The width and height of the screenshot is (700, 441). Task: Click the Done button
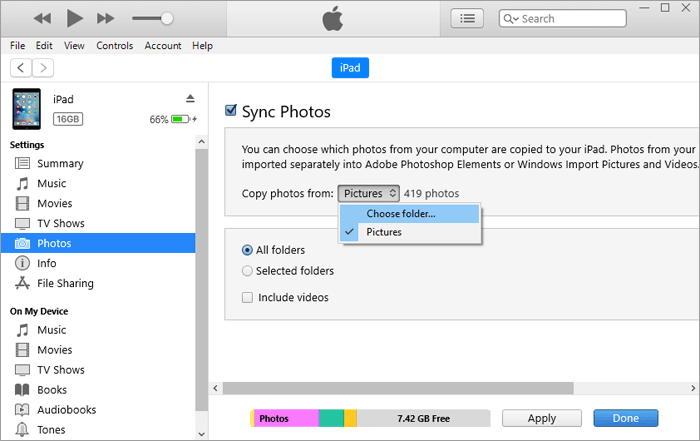point(626,418)
